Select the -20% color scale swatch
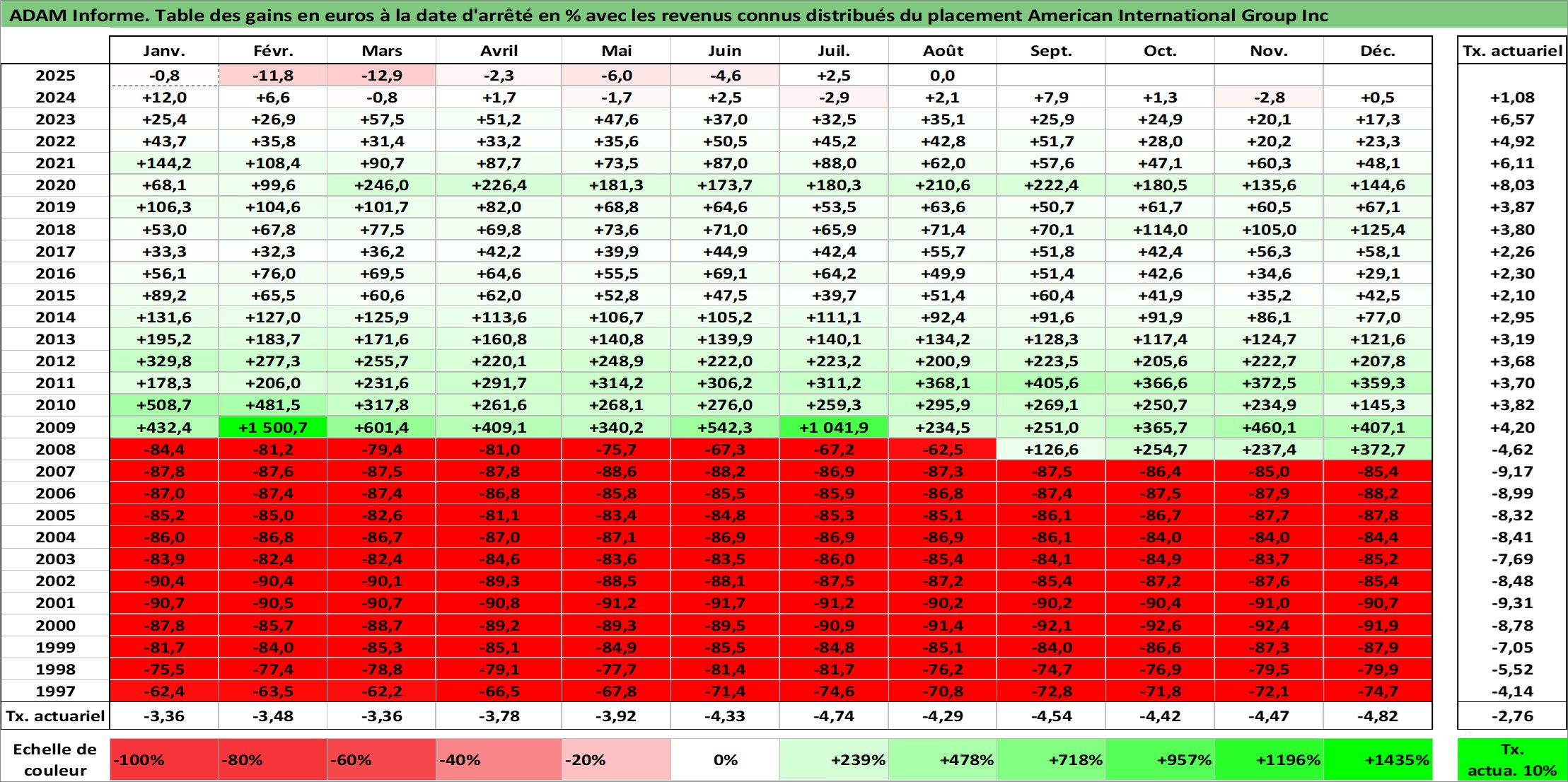The height and width of the screenshot is (782, 1568). click(x=617, y=760)
